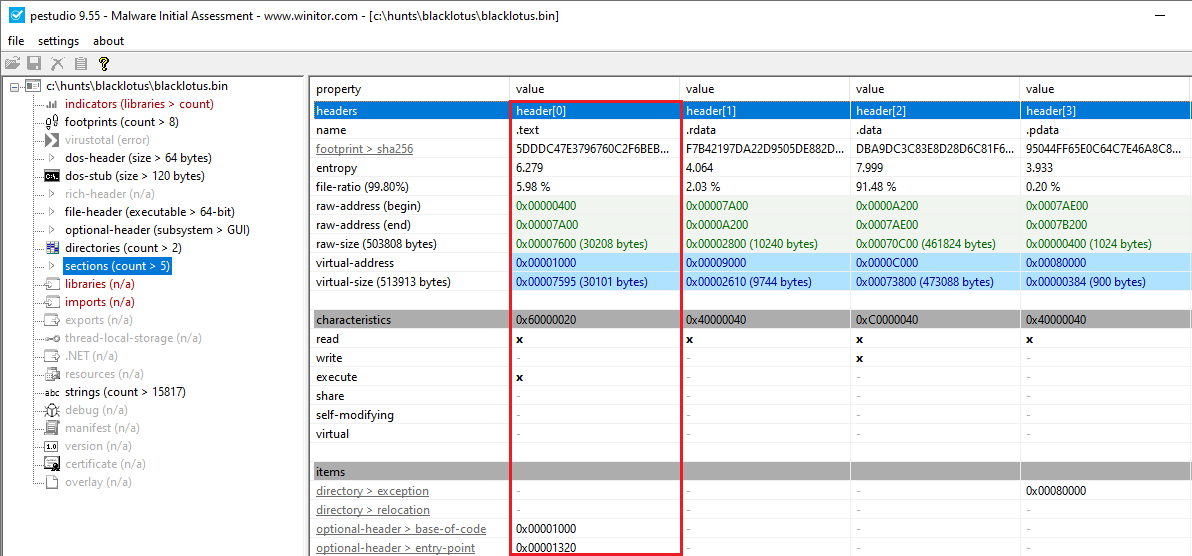Click the save floppy disk toolbar icon
The width and height of the screenshot is (1192, 556).
(x=33, y=63)
